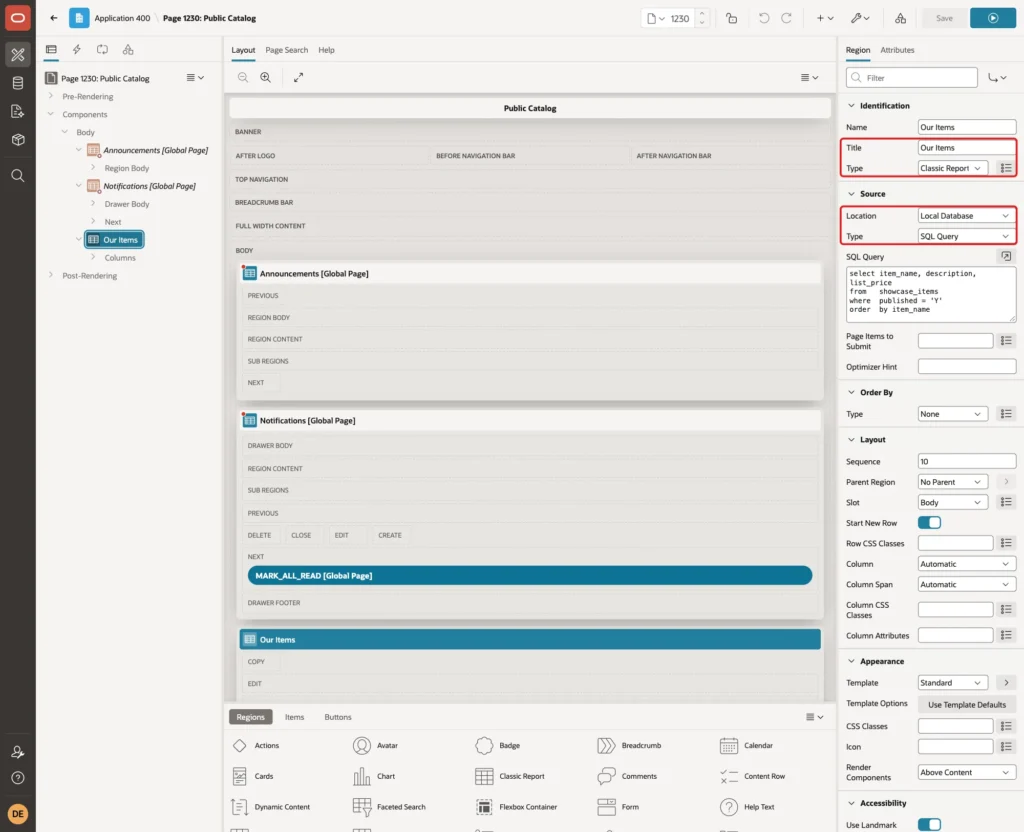This screenshot has width=1024, height=832.
Task: Open Page Items to Submit picker
Action: (x=1006, y=341)
